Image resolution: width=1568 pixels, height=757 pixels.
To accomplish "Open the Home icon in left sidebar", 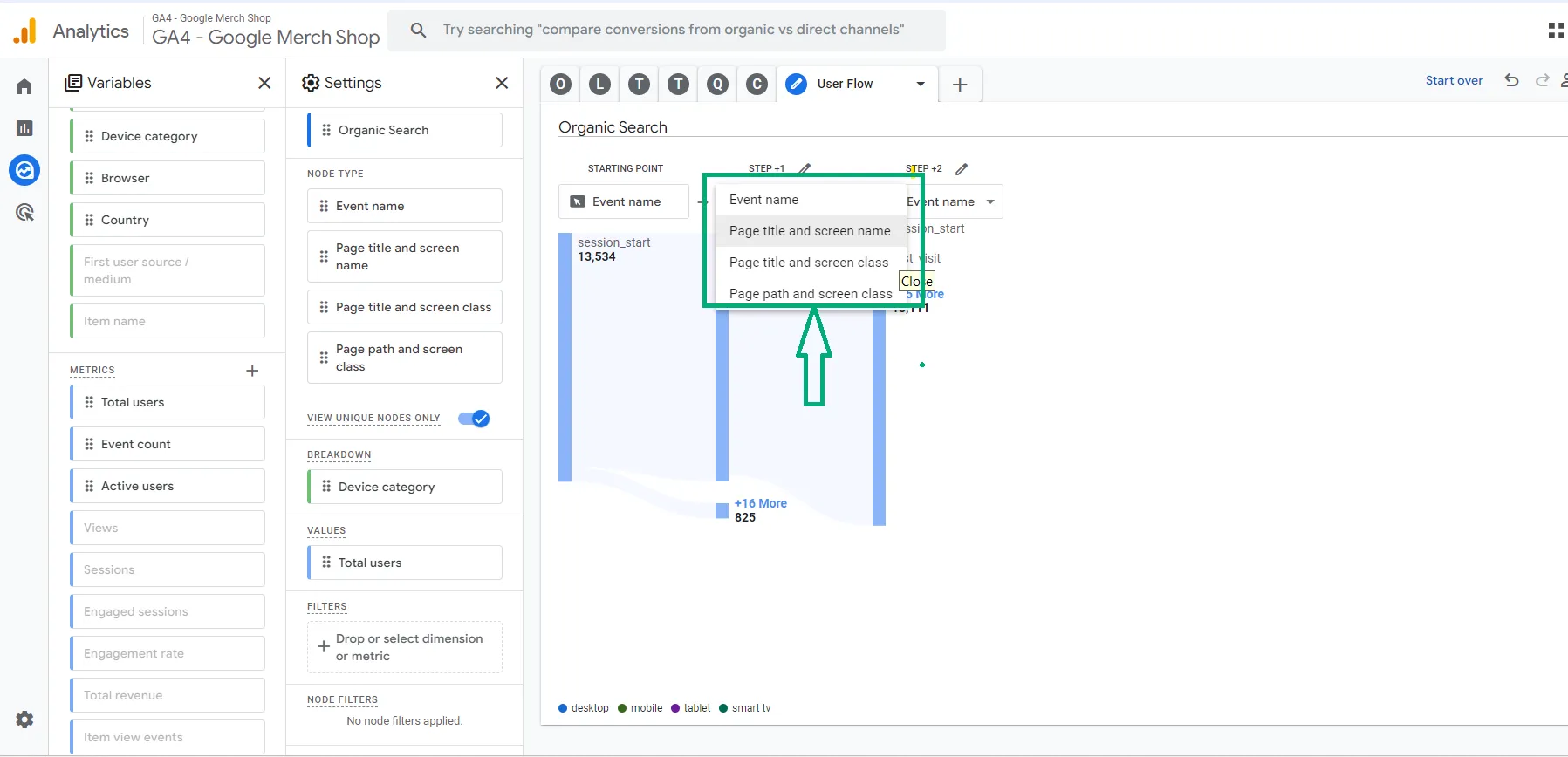I will coord(24,86).
